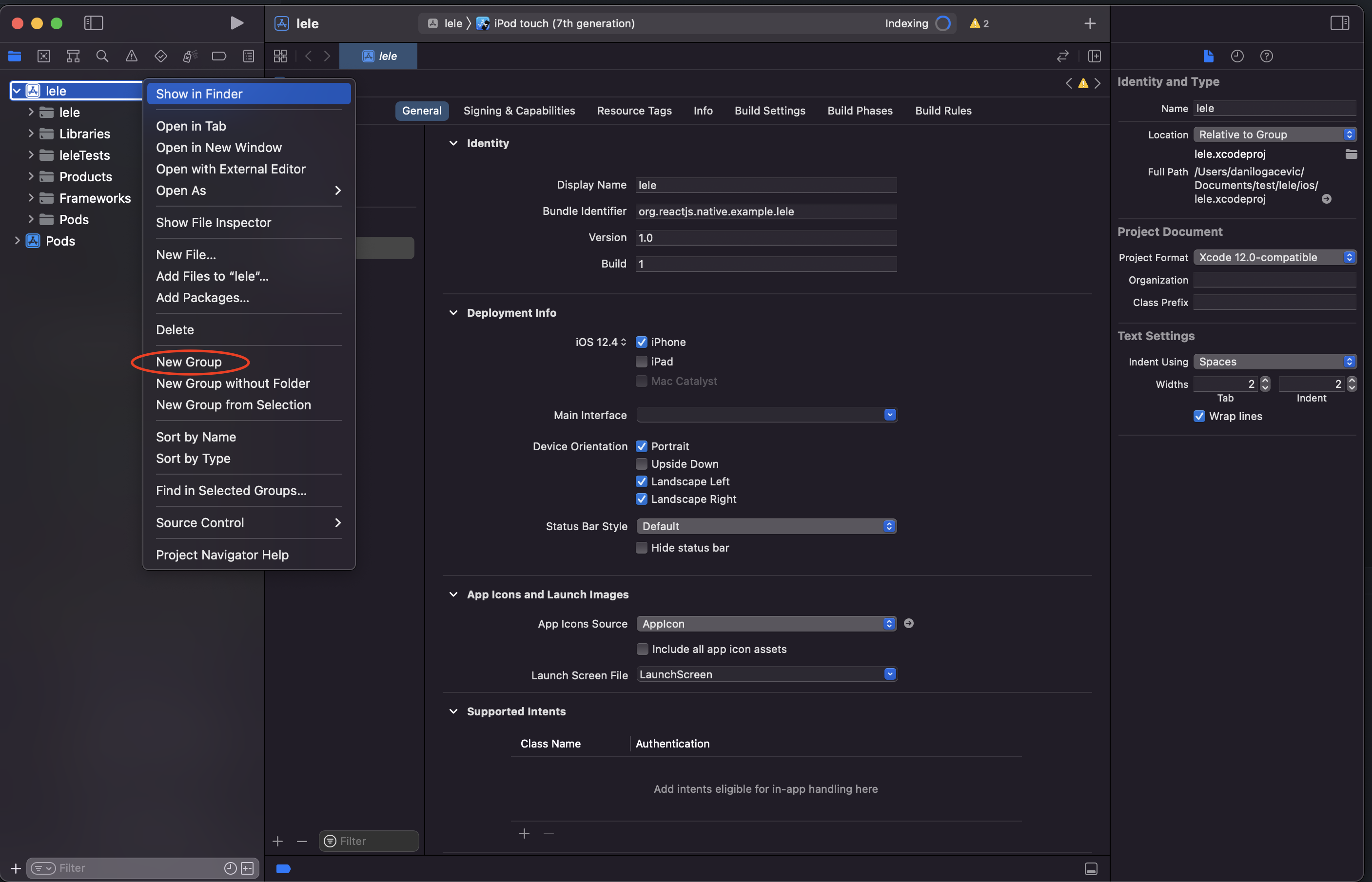Click the Bundle Identifier text field
1372x882 pixels.
coord(765,211)
